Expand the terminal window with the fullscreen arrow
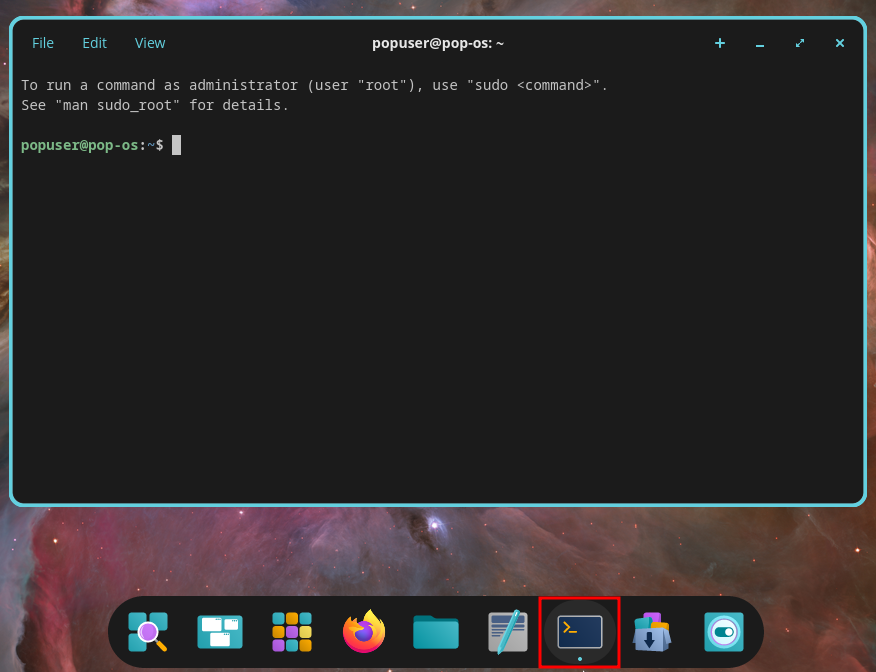The width and height of the screenshot is (876, 672). click(x=799, y=43)
